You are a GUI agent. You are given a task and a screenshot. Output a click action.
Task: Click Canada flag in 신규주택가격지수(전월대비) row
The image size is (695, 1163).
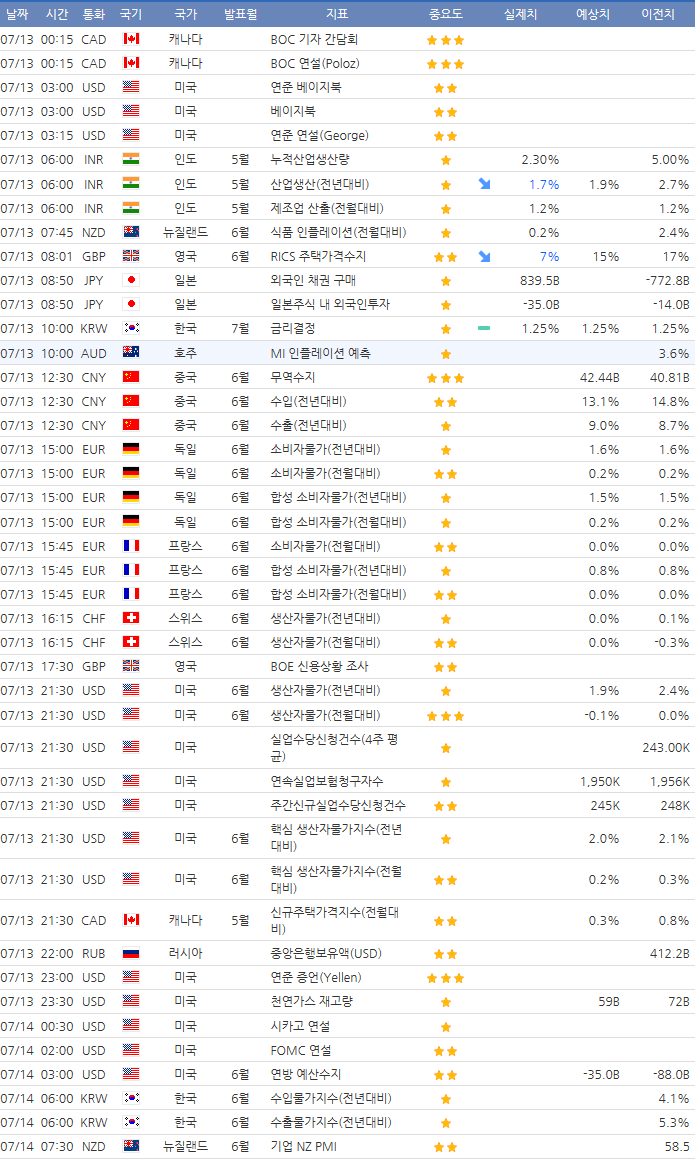131,920
